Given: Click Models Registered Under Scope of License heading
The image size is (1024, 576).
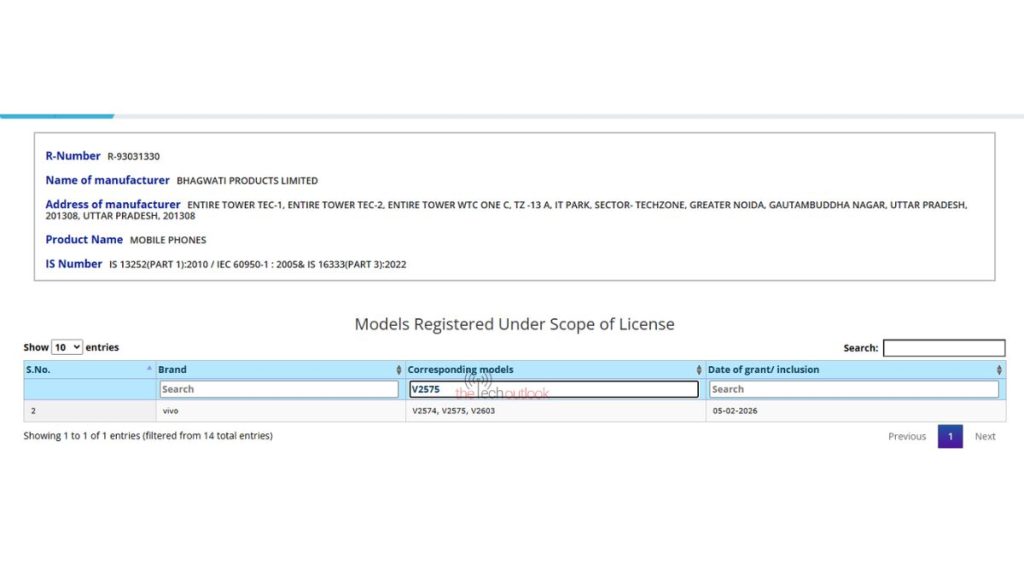Looking at the screenshot, I should 515,324.
